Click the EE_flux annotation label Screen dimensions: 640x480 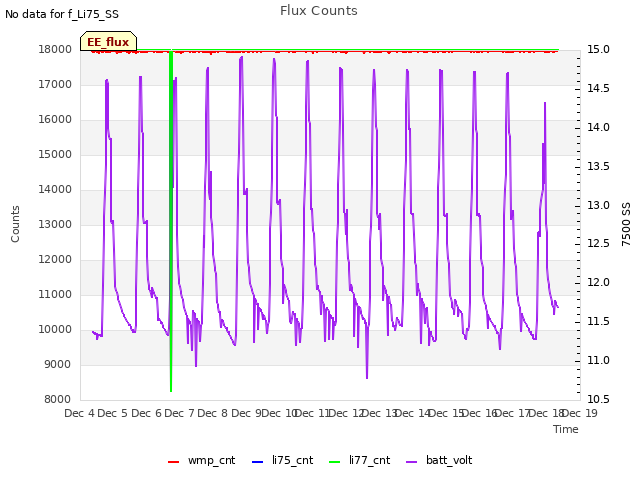(x=108, y=42)
